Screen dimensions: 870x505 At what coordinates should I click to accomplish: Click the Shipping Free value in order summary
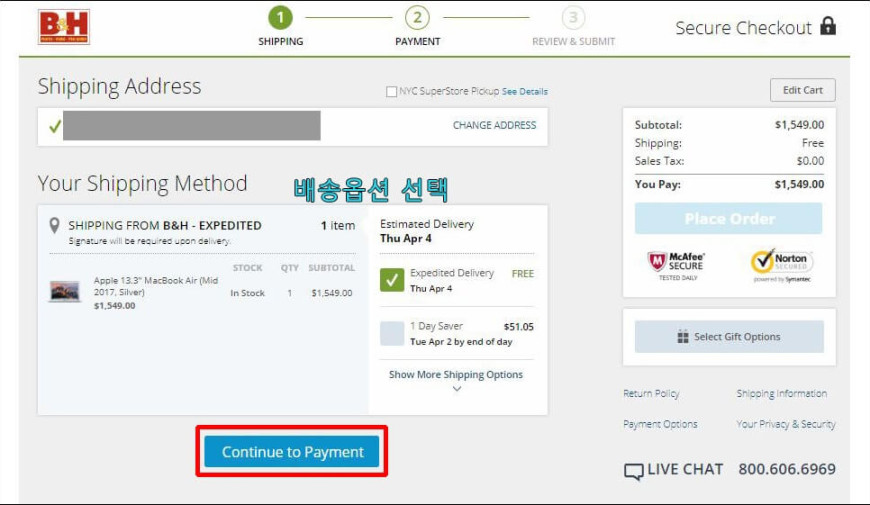pyautogui.click(x=812, y=143)
